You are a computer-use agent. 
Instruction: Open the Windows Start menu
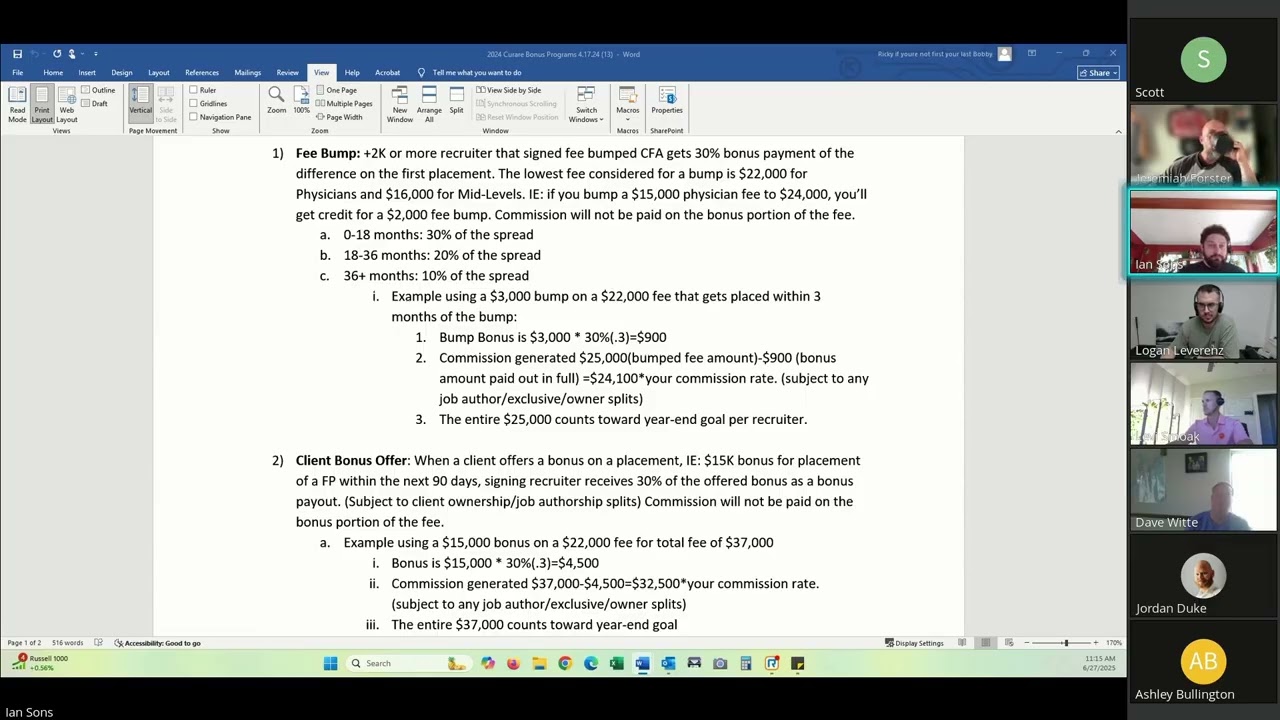(x=330, y=663)
